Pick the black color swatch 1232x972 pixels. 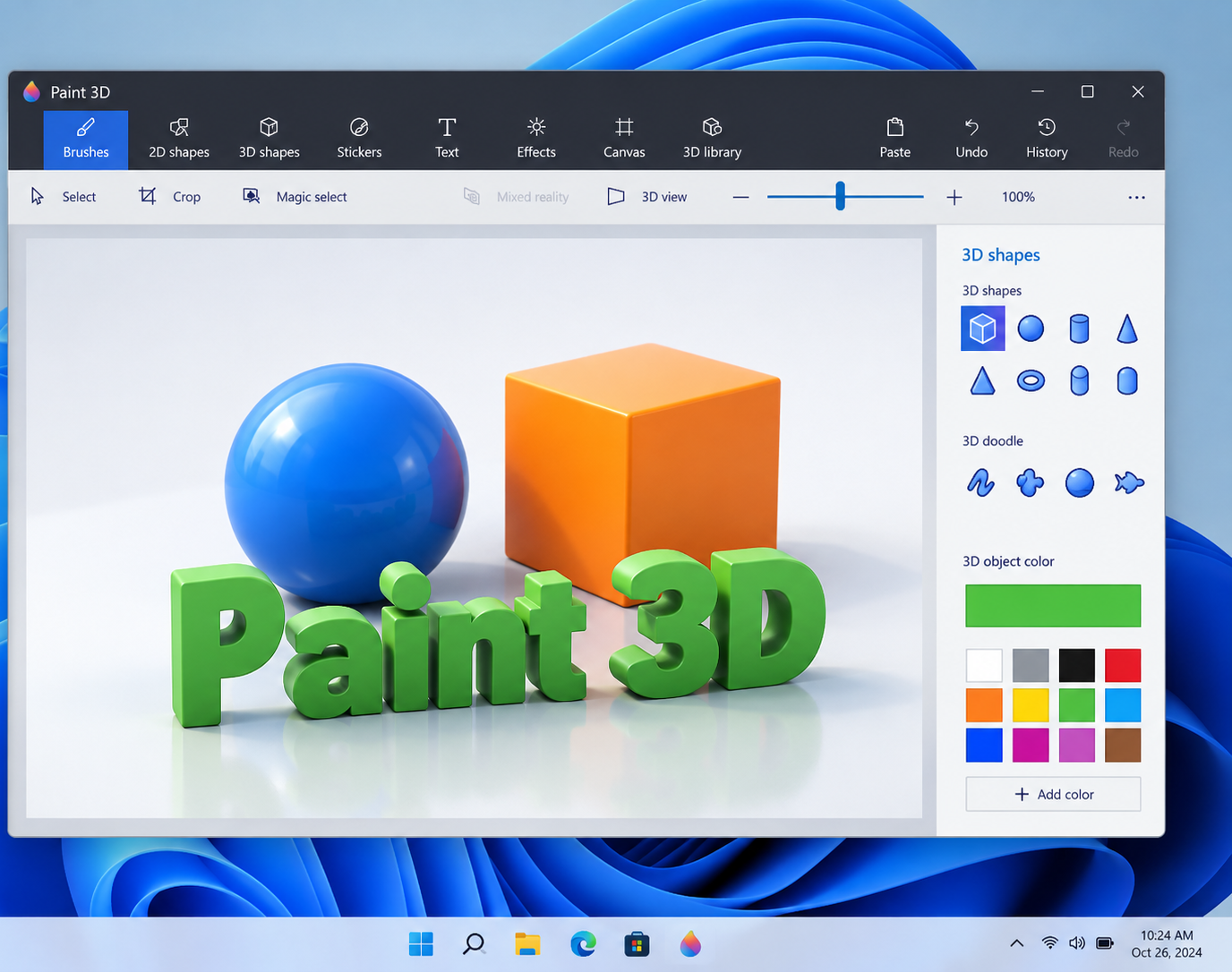coord(1076,666)
